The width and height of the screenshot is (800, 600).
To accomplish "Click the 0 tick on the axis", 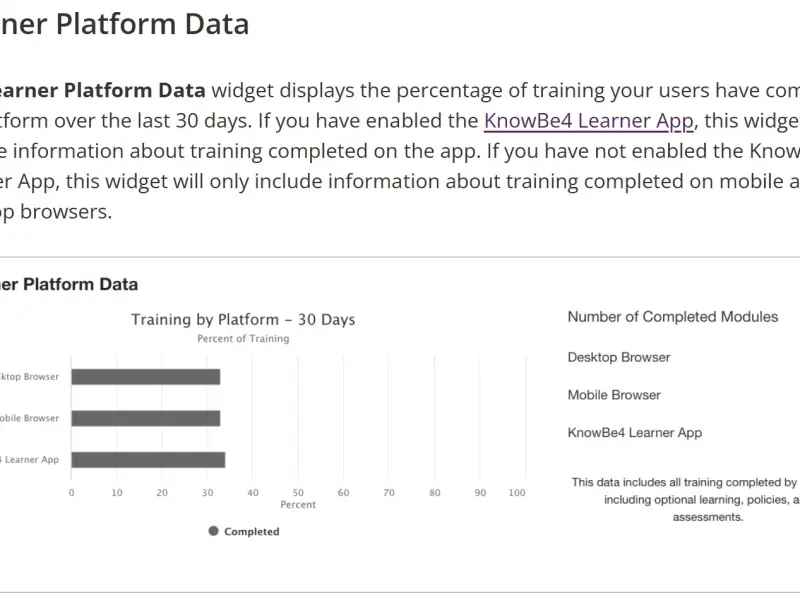I will 71,493.
